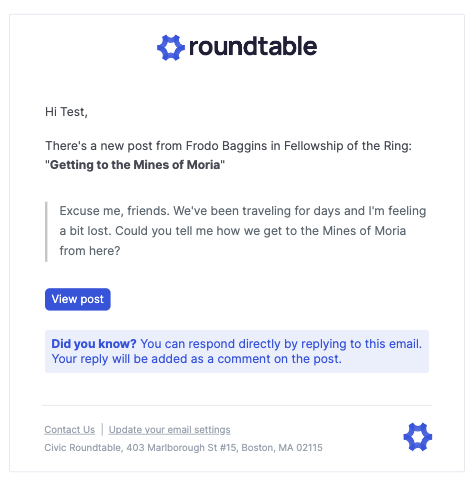Click the blue roundtable gear logo in header
Viewport: 476px width, 484px height.
171,47
